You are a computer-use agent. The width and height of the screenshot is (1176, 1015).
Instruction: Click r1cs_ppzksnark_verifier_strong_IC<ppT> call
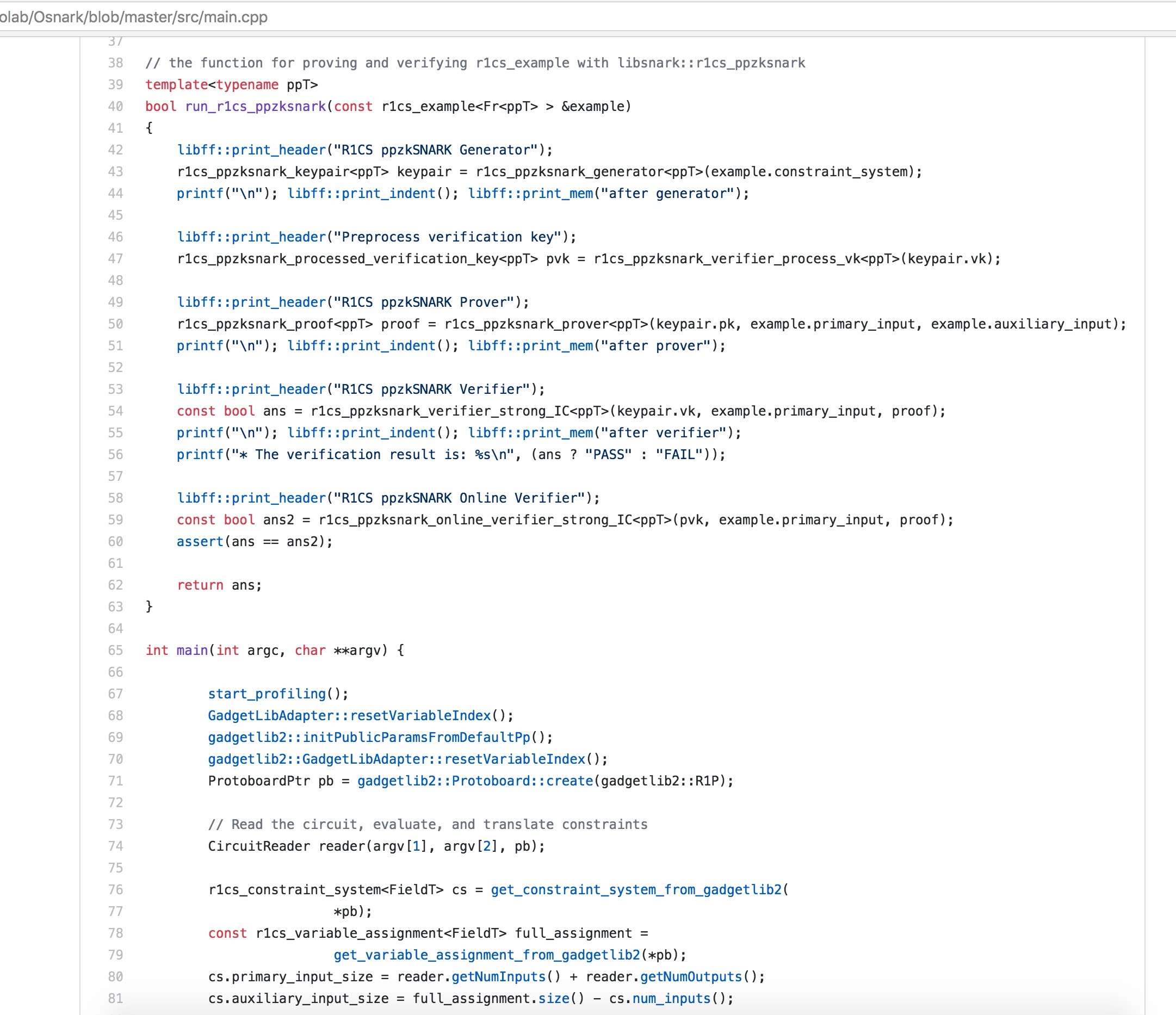click(460, 411)
